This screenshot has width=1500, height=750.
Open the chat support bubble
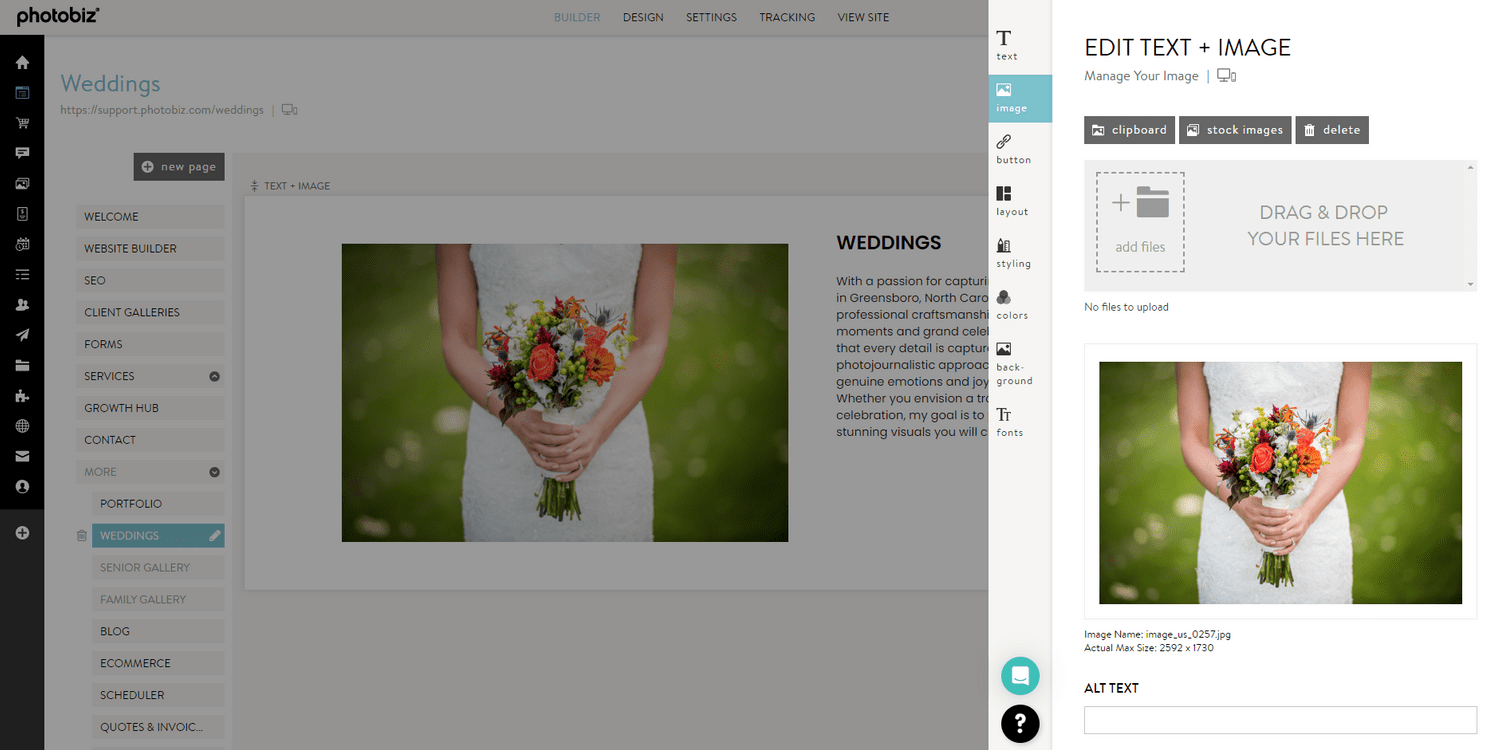pos(1020,676)
